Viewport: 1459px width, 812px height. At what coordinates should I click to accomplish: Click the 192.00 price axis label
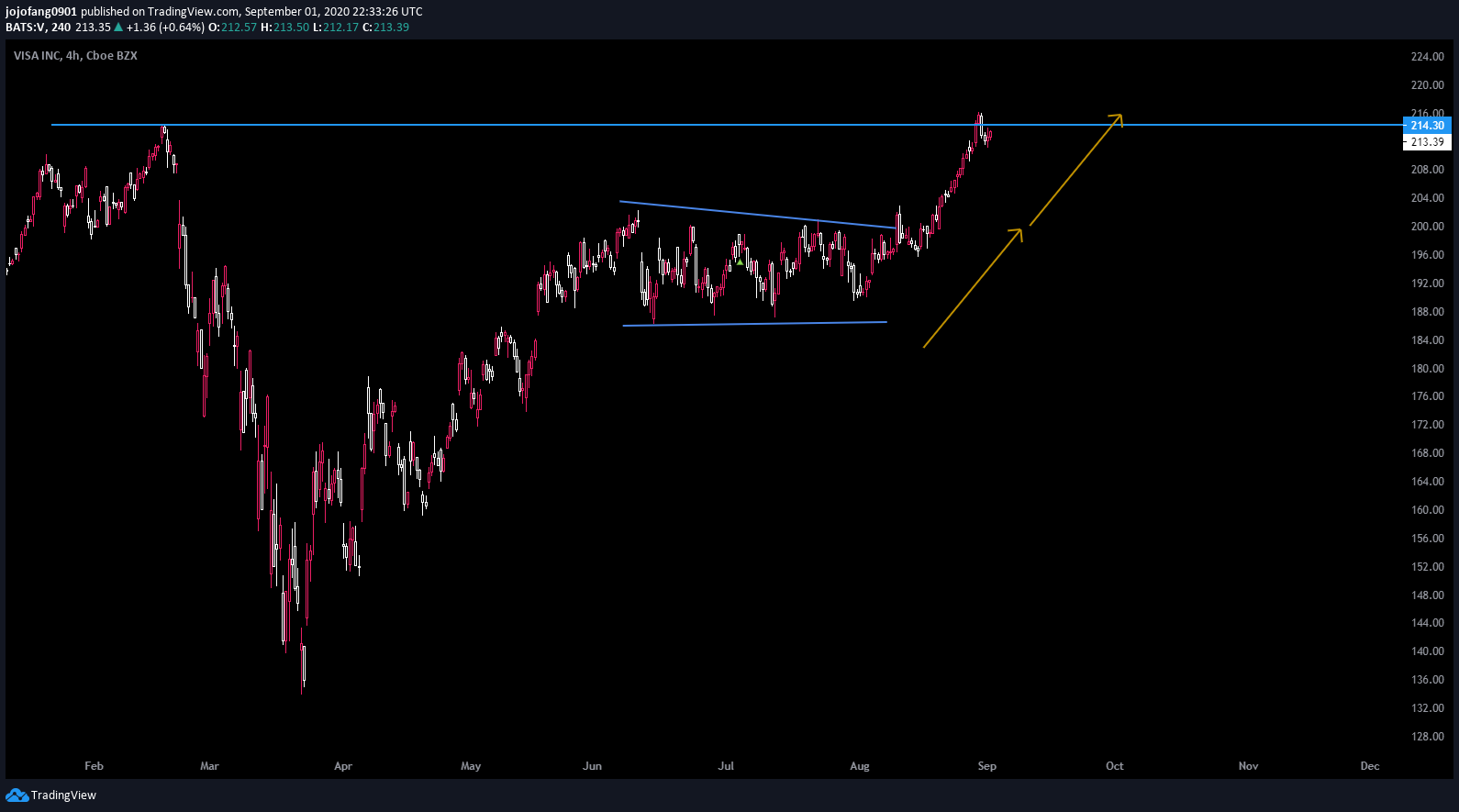click(1427, 284)
